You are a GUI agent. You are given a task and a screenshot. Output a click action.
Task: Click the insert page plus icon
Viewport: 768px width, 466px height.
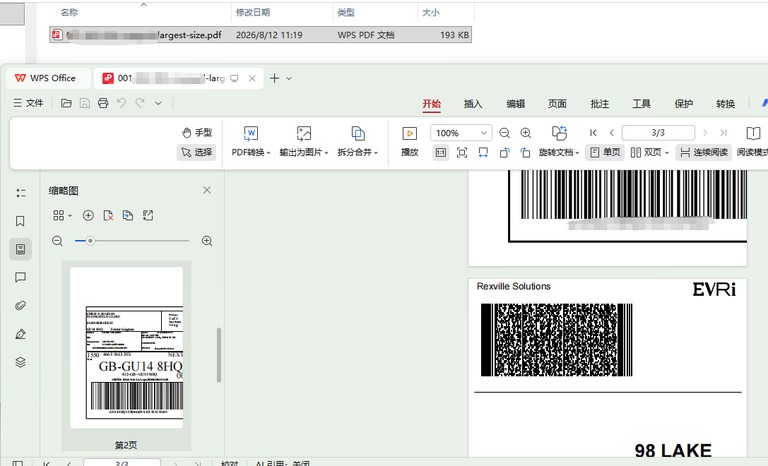coord(88,215)
